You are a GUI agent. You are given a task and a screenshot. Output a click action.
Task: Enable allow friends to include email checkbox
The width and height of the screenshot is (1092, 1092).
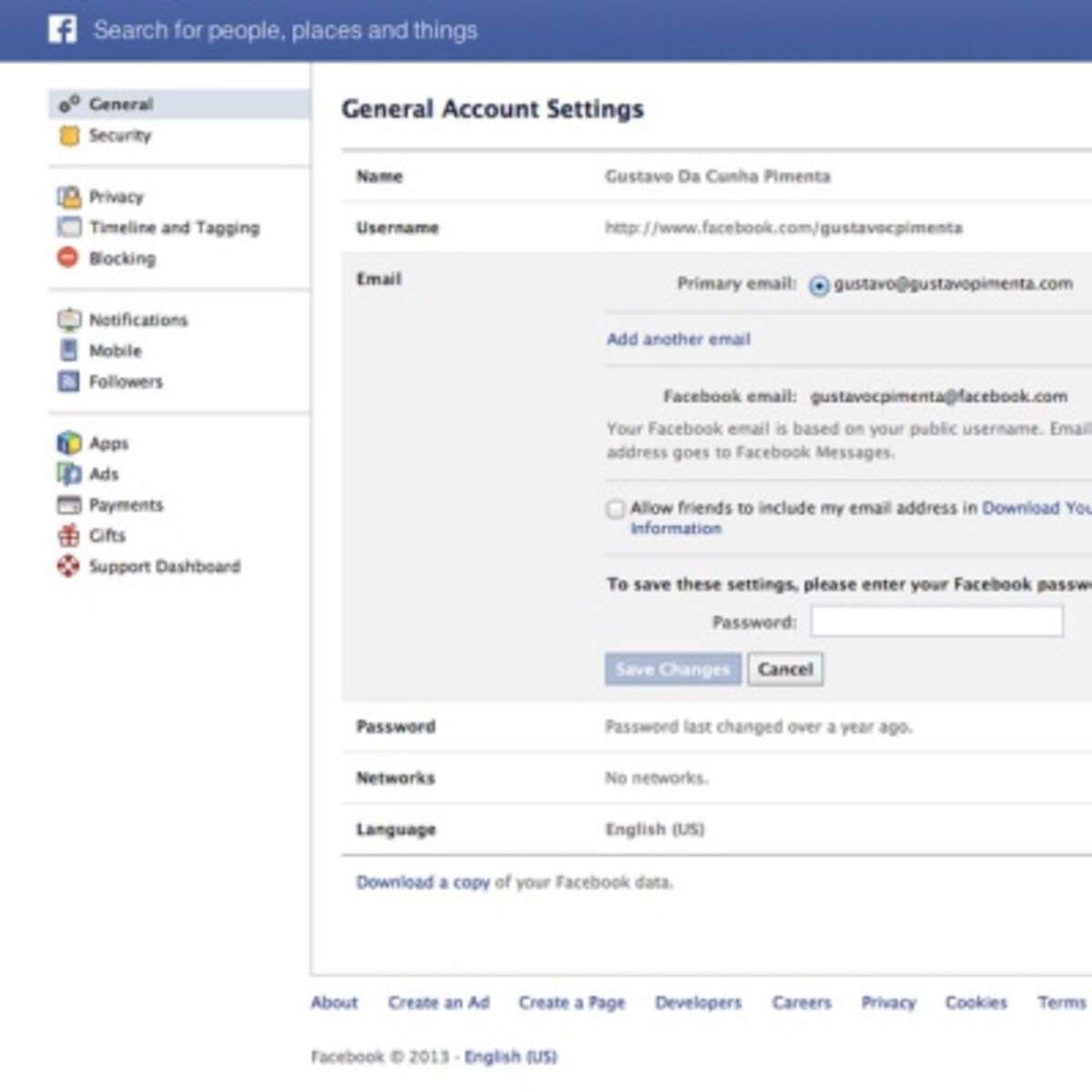click(x=616, y=509)
